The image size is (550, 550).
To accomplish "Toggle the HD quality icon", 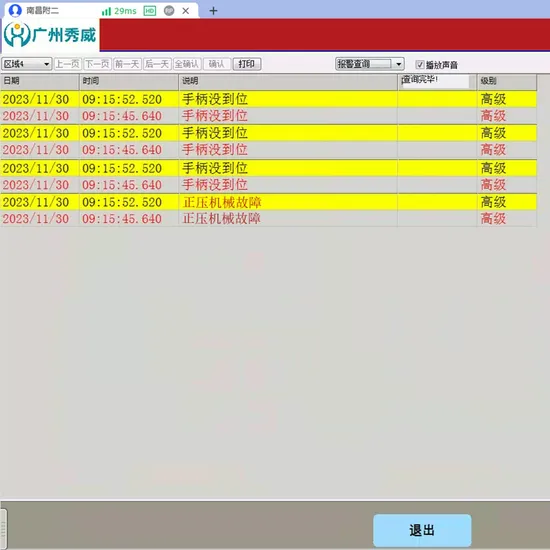I will pos(150,11).
